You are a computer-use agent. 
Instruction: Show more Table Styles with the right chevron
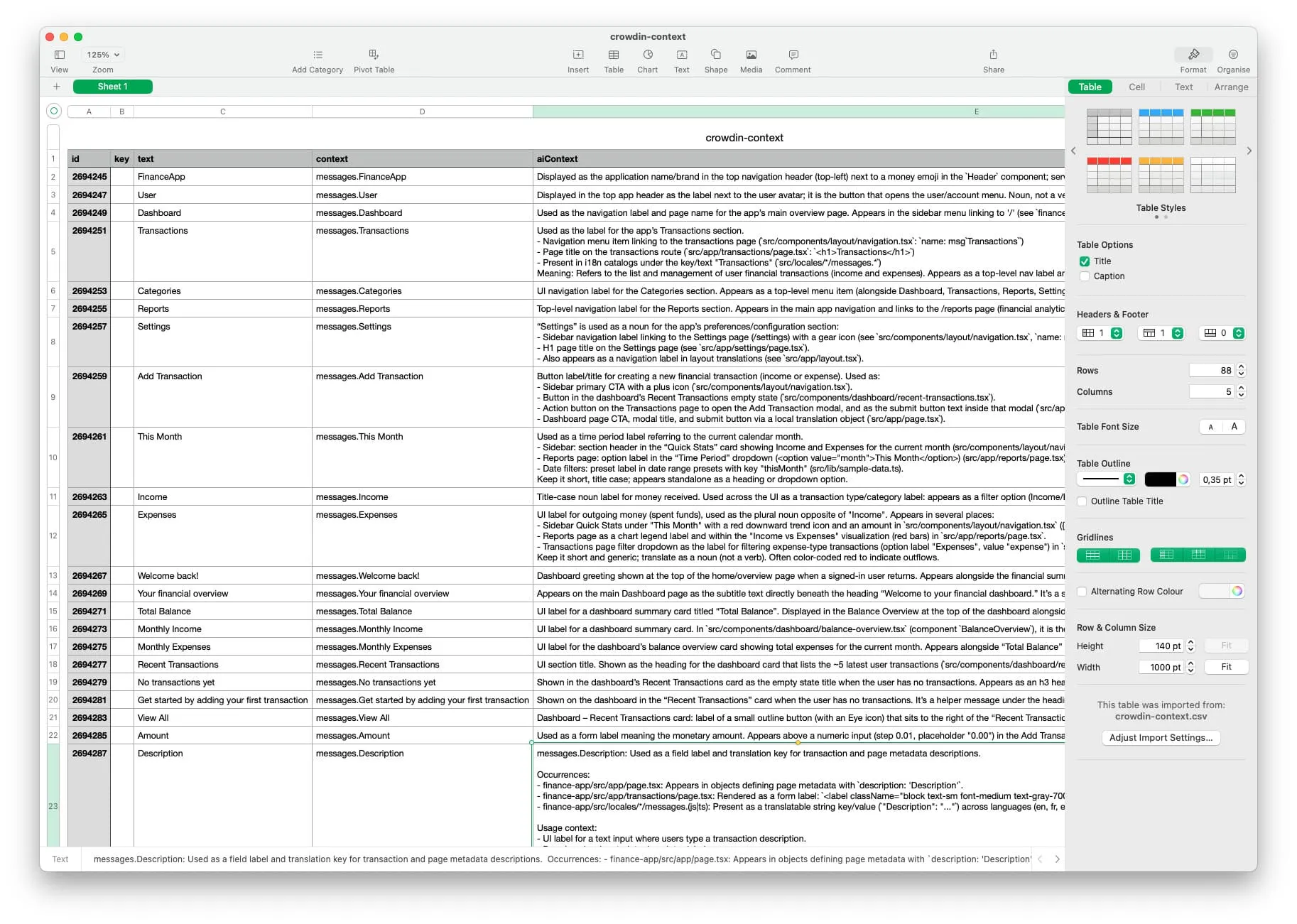pos(1249,151)
